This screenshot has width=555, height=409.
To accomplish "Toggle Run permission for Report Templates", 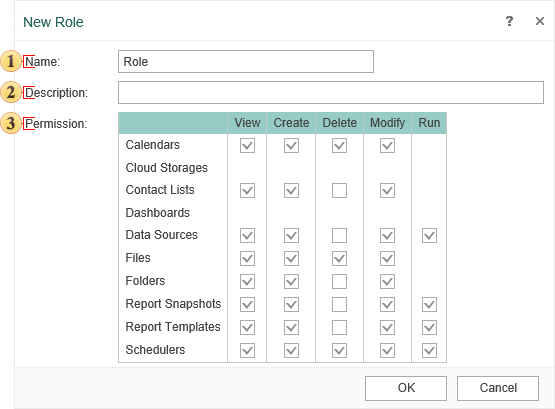I will (x=429, y=327).
